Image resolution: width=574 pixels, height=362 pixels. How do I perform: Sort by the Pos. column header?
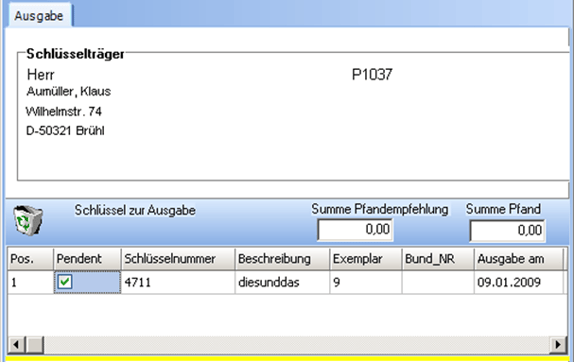[x=30, y=259]
